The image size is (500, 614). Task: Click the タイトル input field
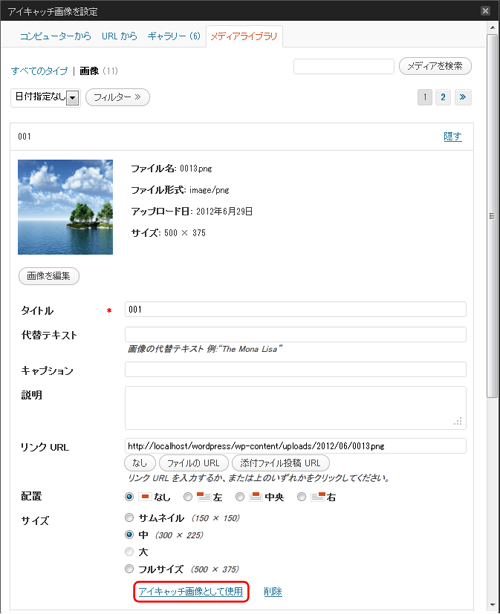[x=296, y=309]
